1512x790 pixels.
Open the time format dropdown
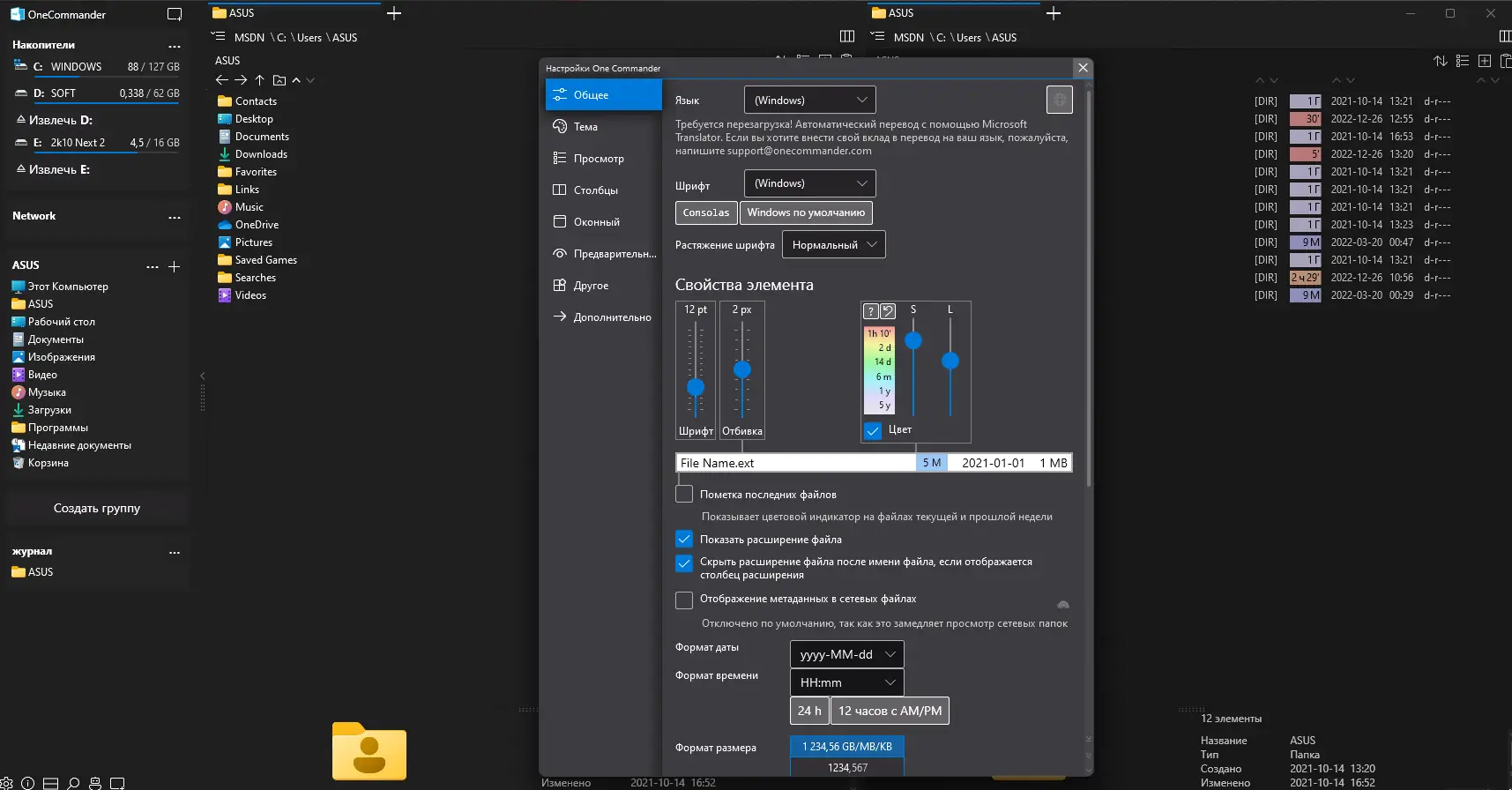pos(846,682)
